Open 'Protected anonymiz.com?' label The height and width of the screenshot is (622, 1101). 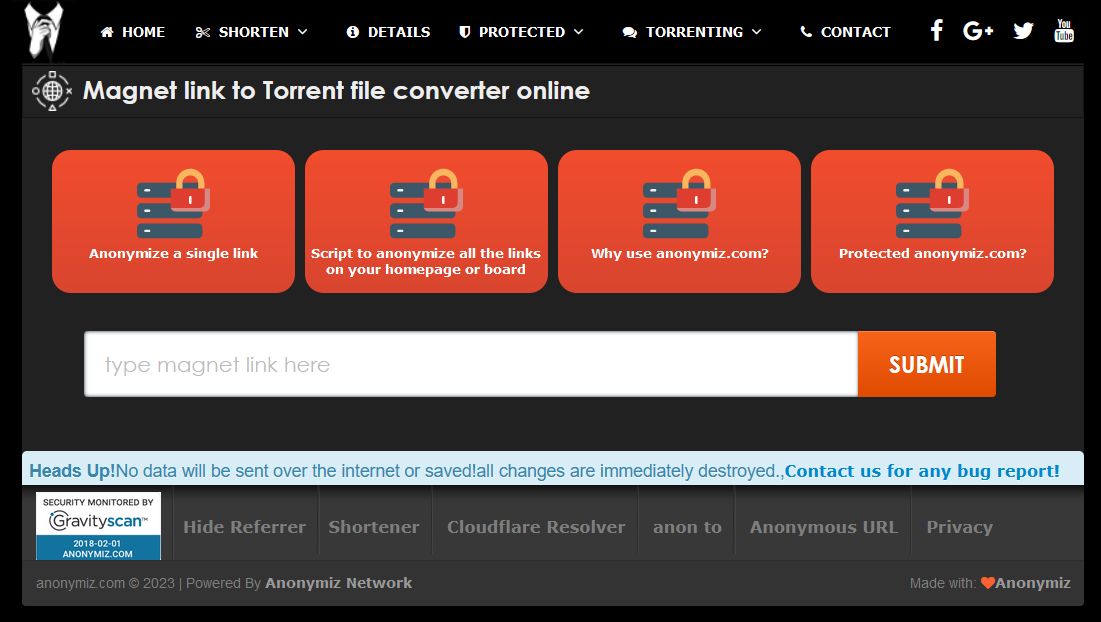[x=932, y=253]
